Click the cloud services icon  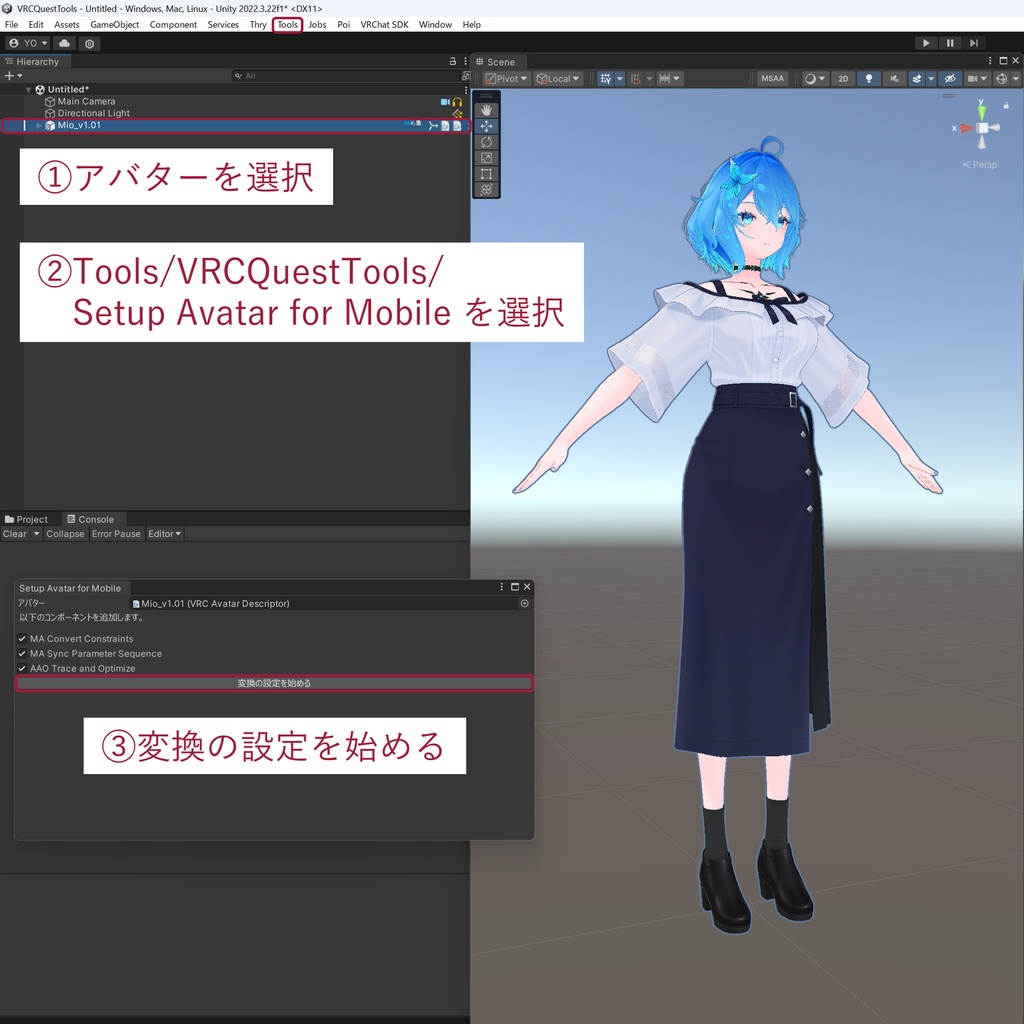[64, 43]
